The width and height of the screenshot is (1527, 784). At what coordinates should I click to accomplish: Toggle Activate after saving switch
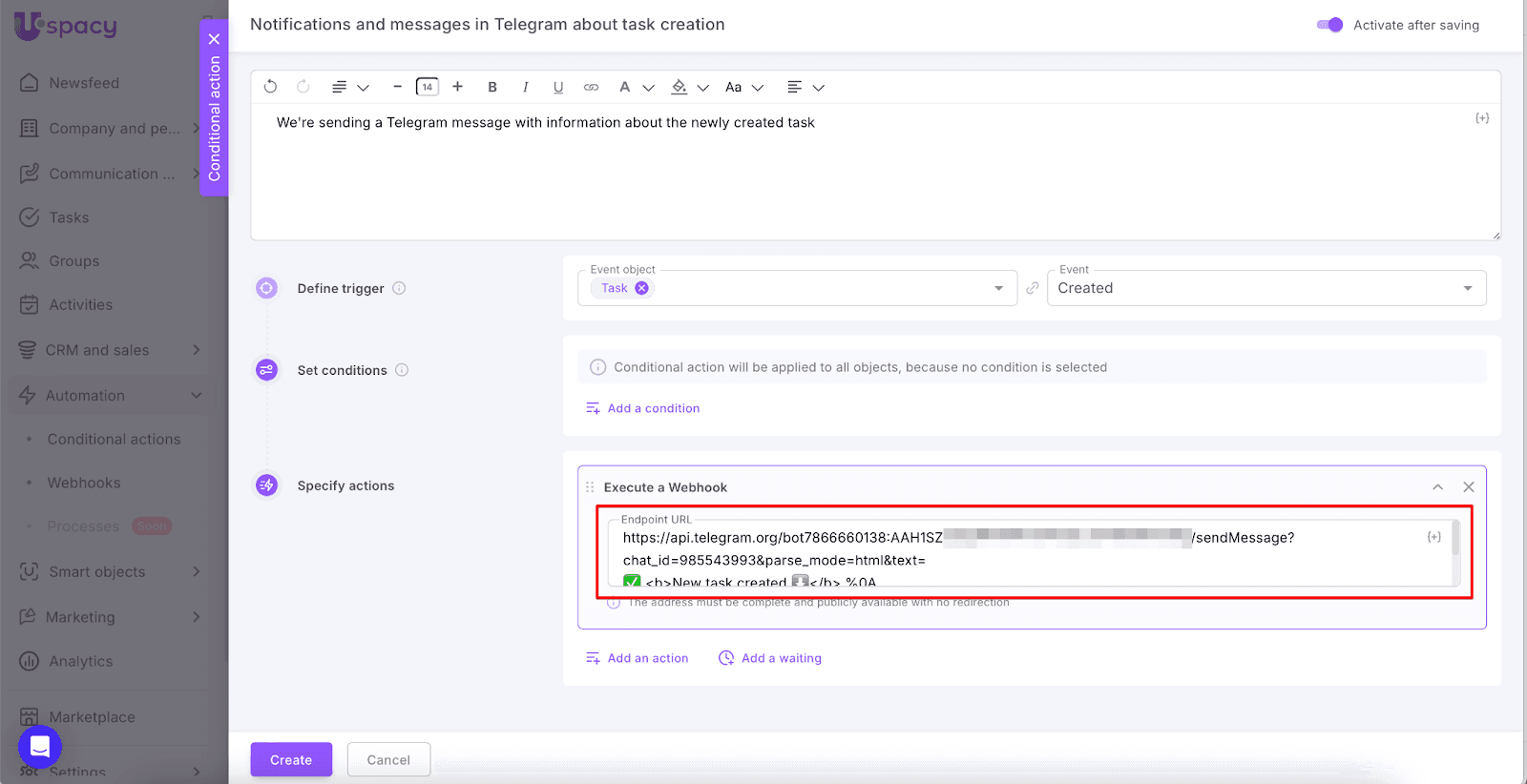(1329, 25)
